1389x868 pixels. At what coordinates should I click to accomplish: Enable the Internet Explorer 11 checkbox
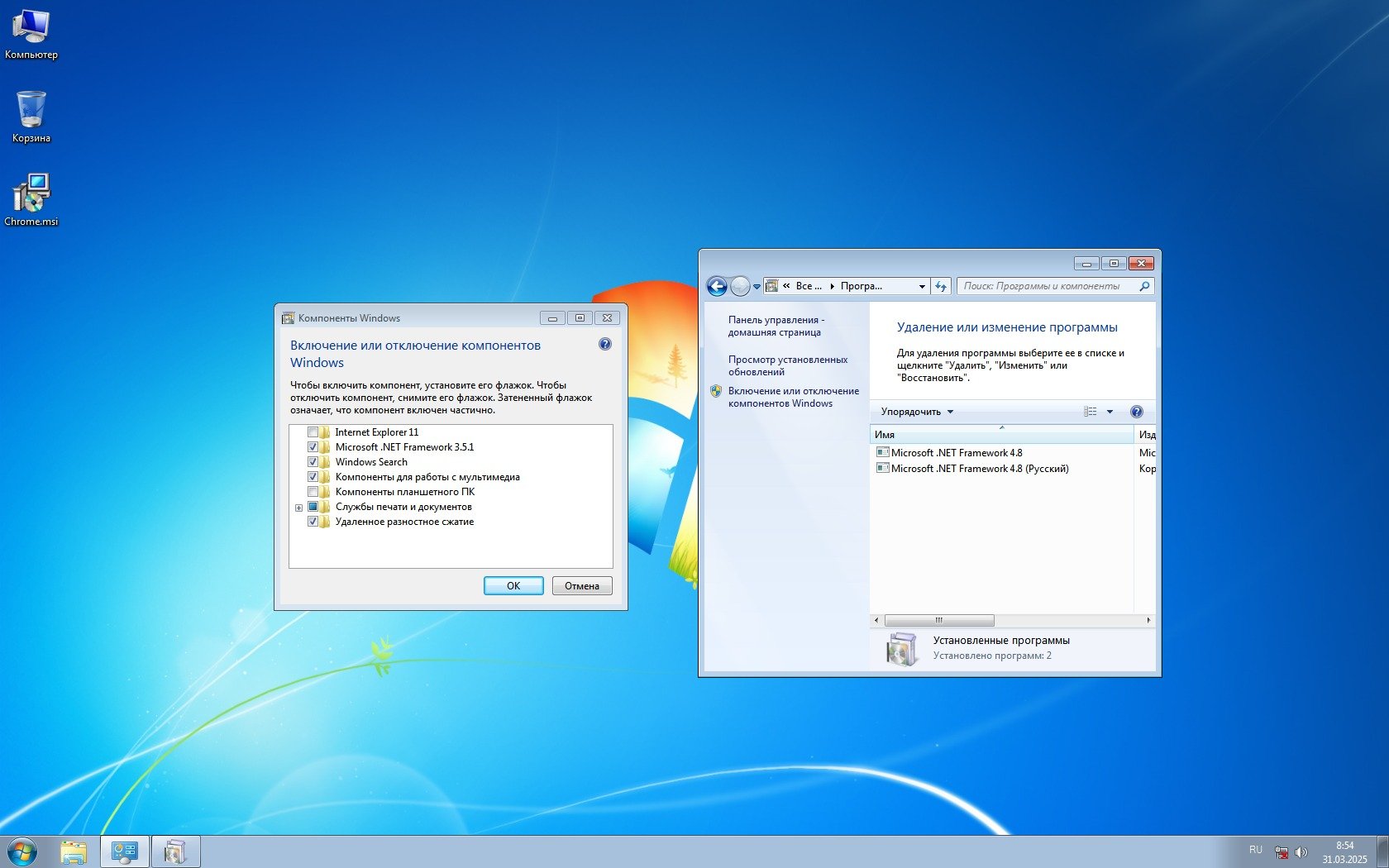(x=313, y=432)
